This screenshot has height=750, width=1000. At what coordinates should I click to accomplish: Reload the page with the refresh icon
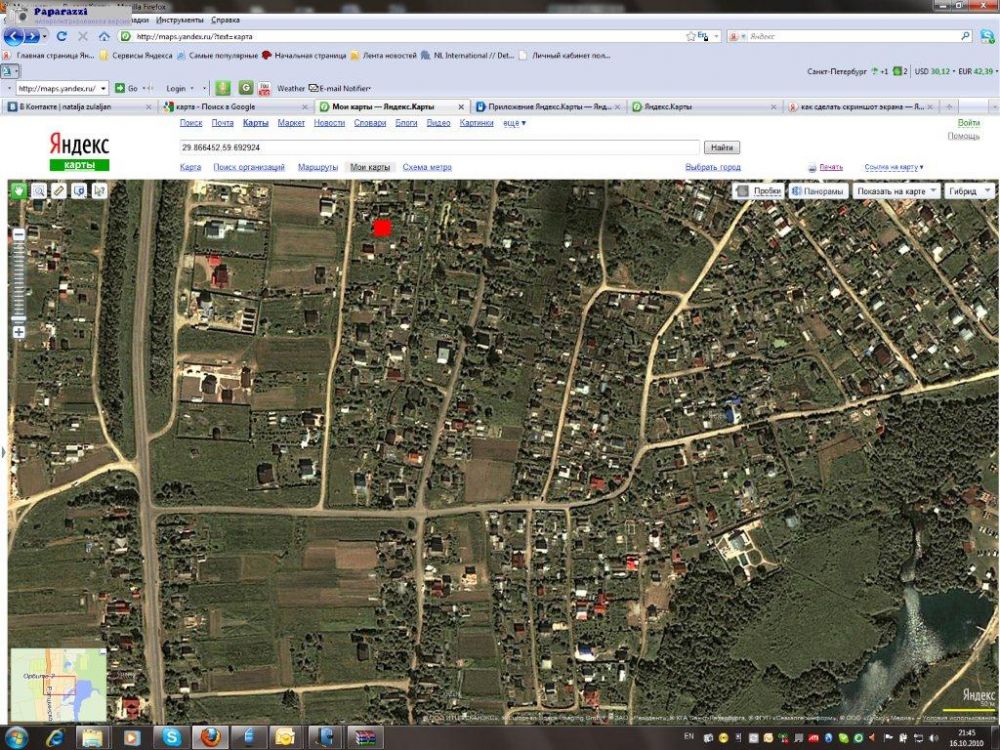point(62,36)
